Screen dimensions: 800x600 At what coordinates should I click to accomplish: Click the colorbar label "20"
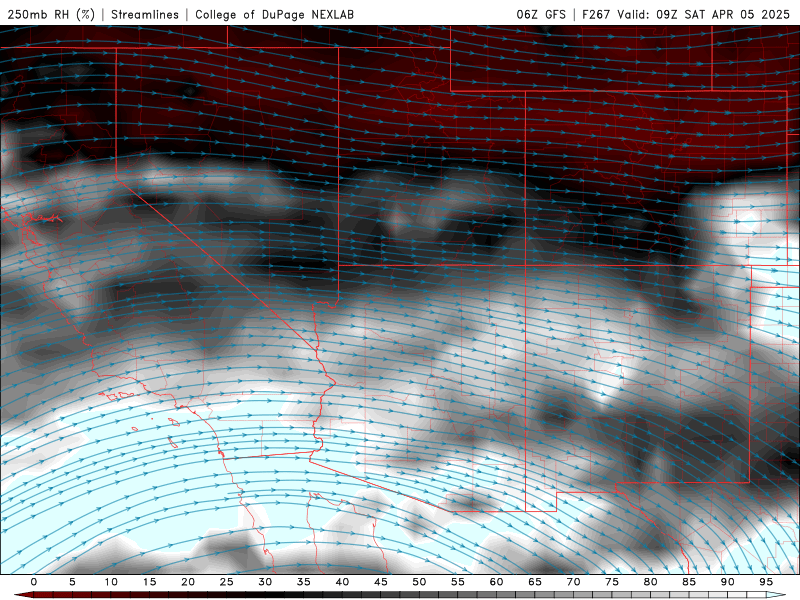pyautogui.click(x=188, y=582)
